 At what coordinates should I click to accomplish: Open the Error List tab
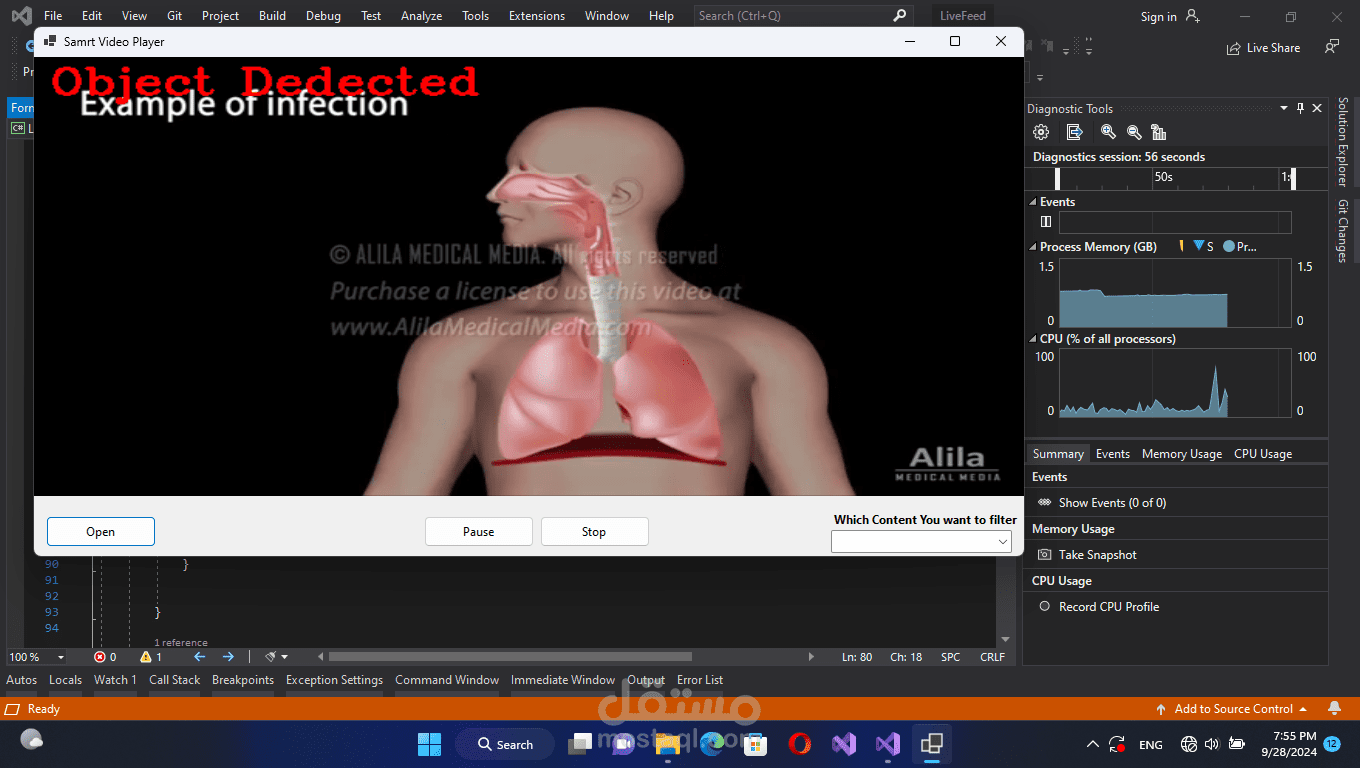click(700, 680)
